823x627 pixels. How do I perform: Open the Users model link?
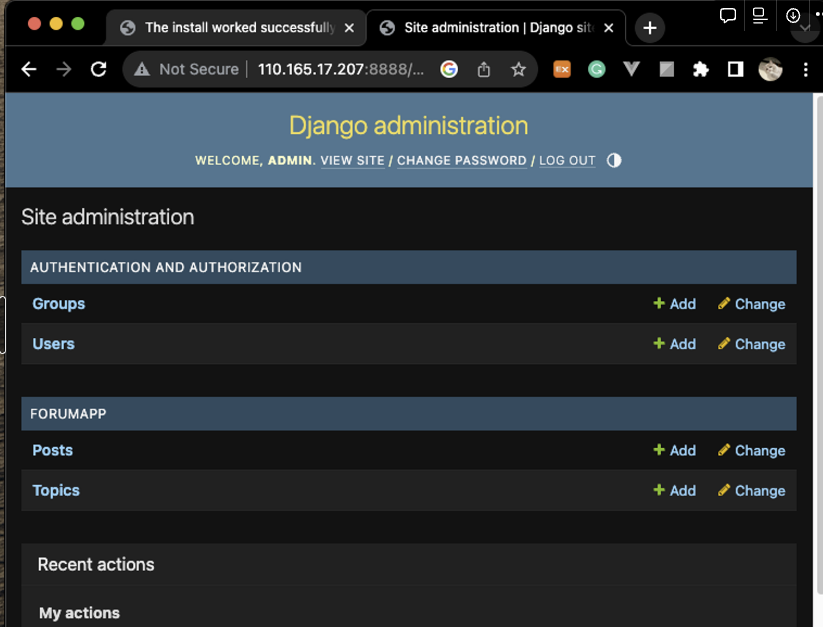(x=54, y=344)
